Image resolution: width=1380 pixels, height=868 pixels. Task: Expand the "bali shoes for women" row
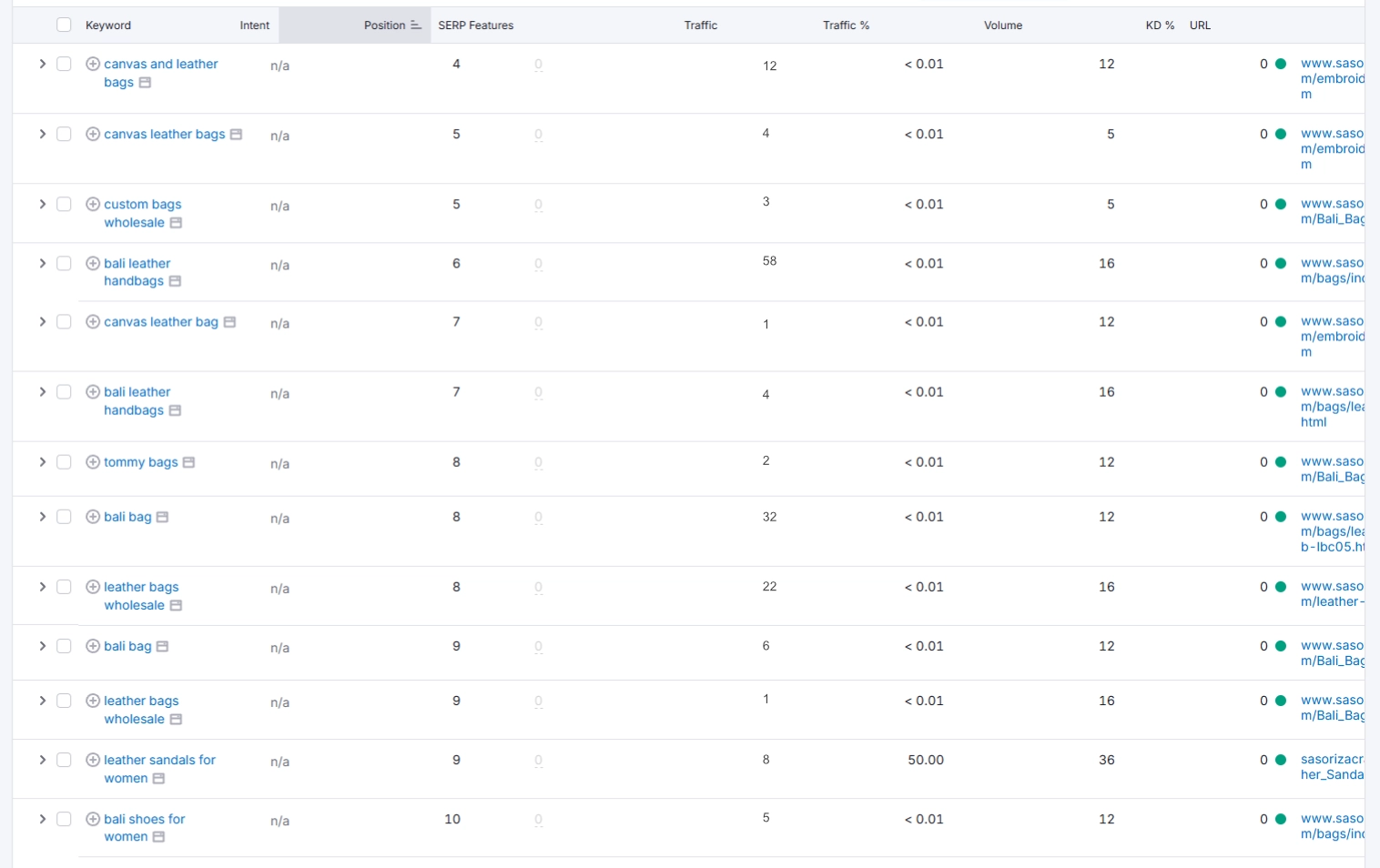pyautogui.click(x=42, y=819)
